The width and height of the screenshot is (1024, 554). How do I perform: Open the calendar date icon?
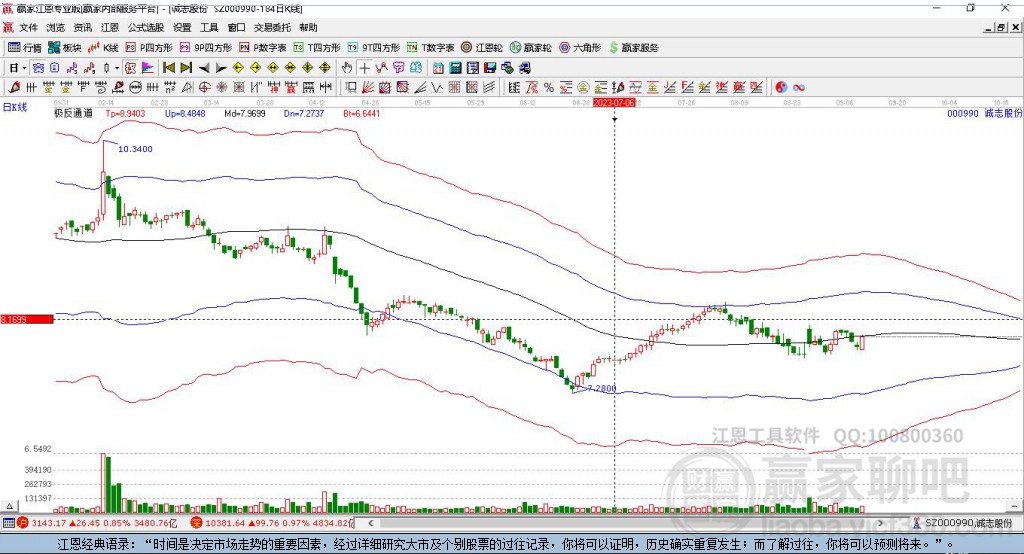[438, 68]
